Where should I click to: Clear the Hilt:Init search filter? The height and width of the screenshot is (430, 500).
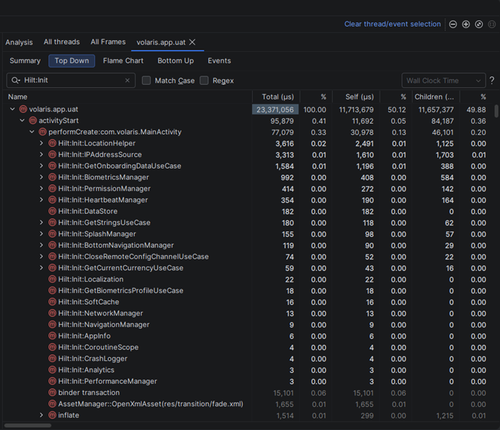pyautogui.click(x=127, y=80)
